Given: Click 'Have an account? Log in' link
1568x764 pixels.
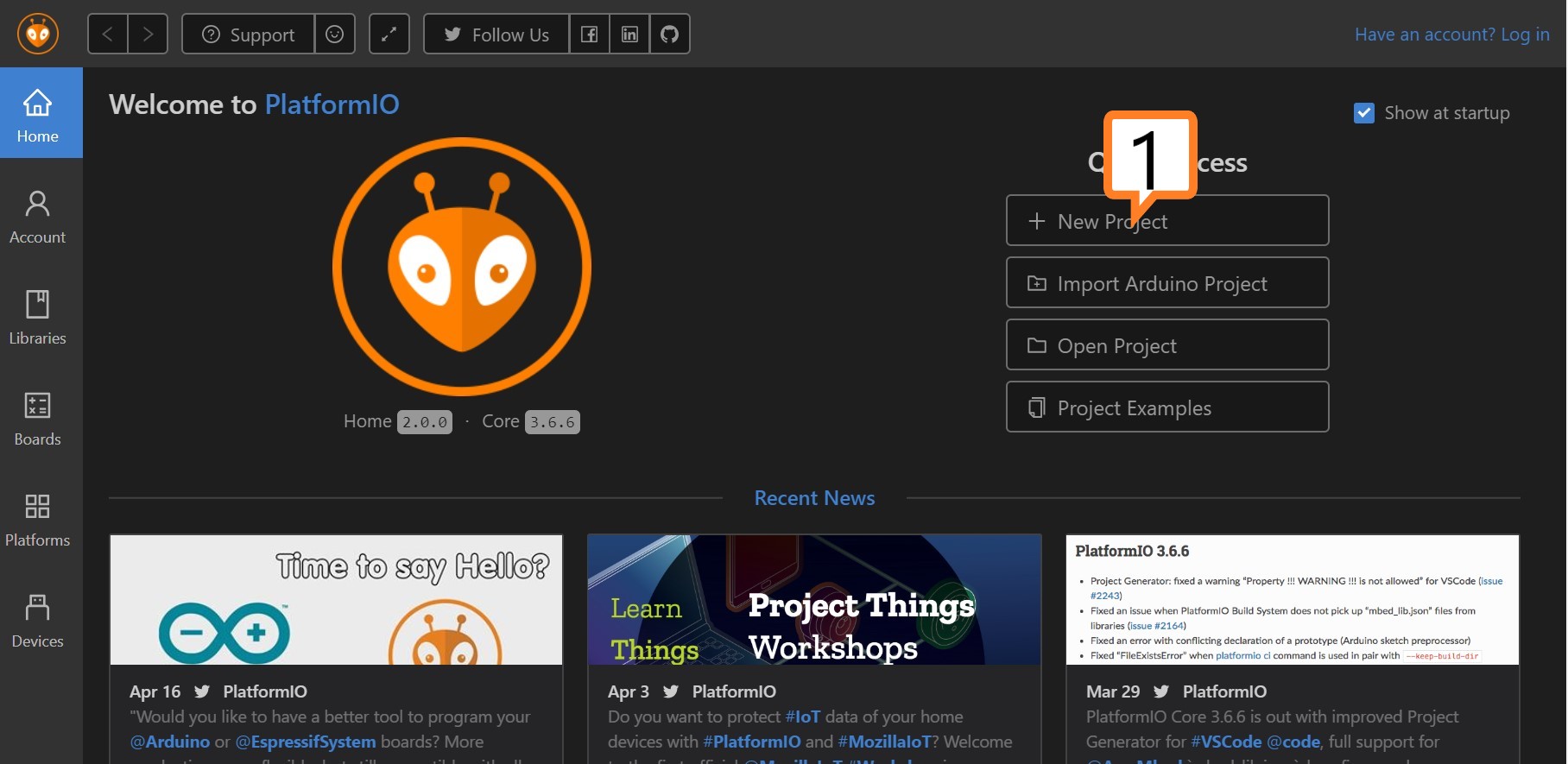Looking at the screenshot, I should tap(1452, 34).
